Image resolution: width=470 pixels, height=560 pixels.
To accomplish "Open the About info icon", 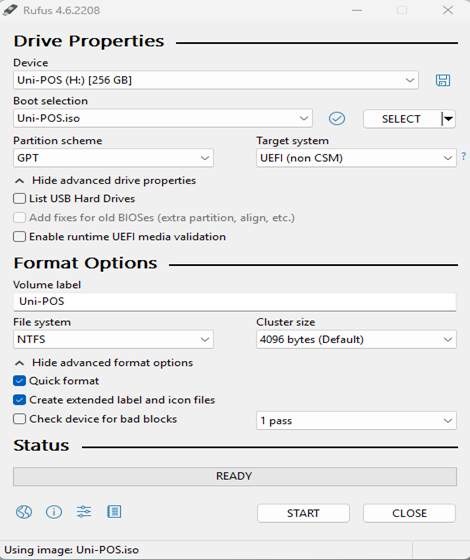I will pyautogui.click(x=54, y=512).
